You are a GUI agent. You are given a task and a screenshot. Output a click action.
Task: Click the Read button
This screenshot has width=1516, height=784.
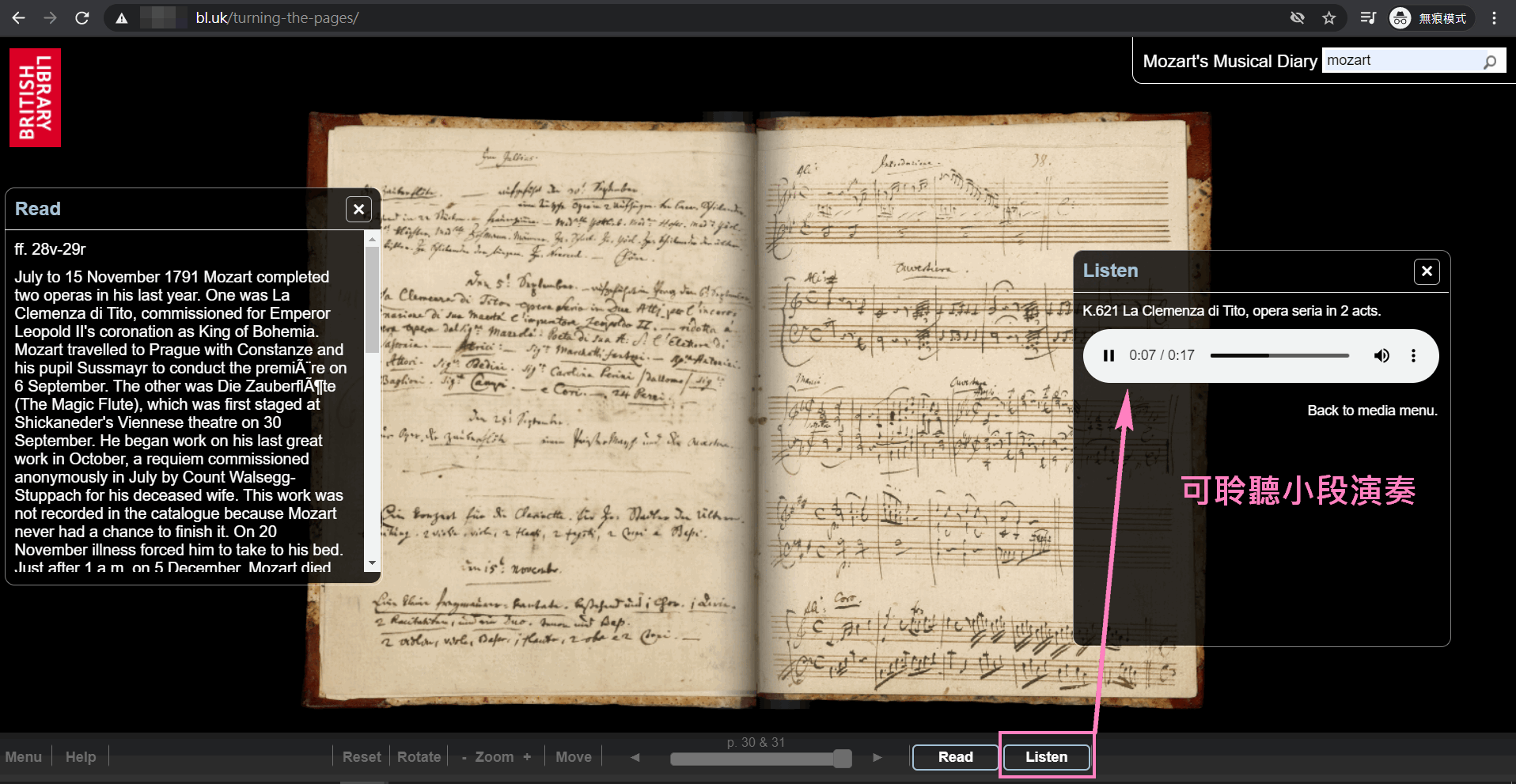pyautogui.click(x=955, y=756)
